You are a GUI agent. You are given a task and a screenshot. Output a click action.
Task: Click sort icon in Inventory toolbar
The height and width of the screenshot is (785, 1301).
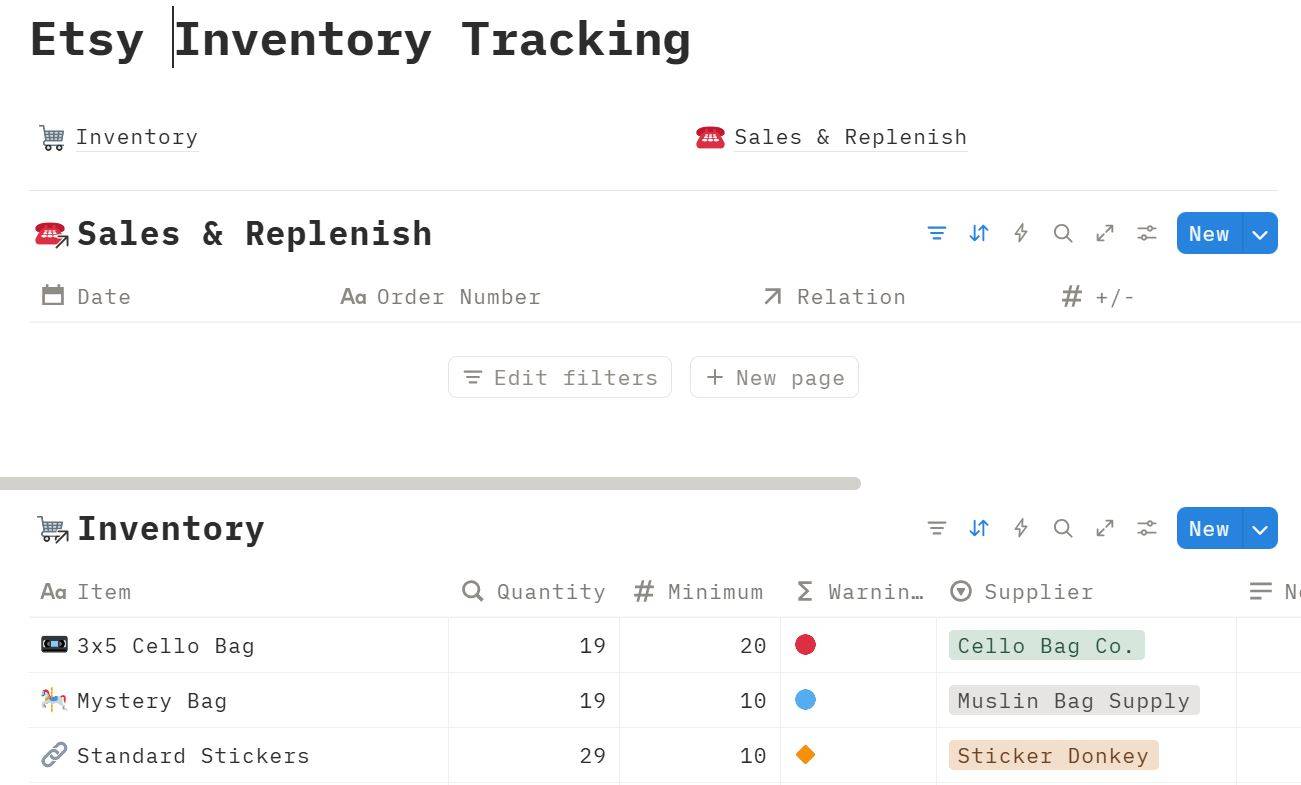pyautogui.click(x=979, y=529)
